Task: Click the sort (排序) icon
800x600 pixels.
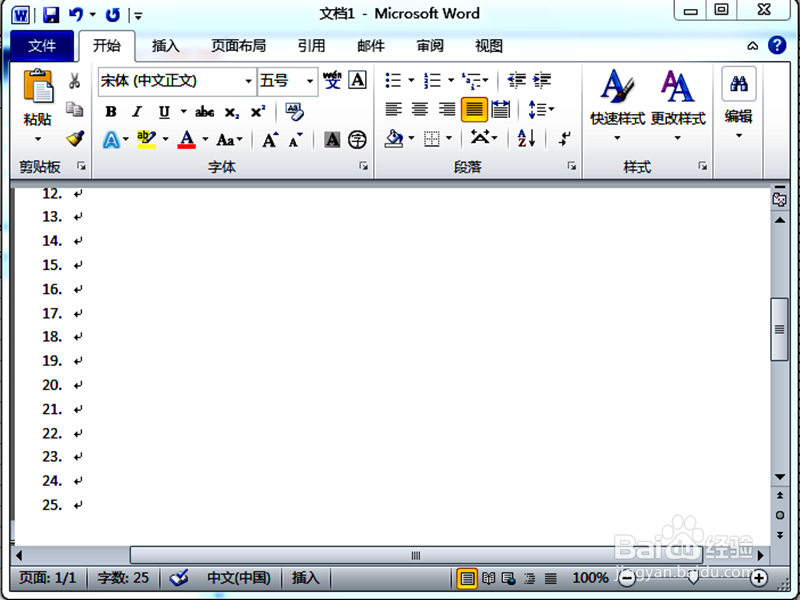Action: coord(524,137)
